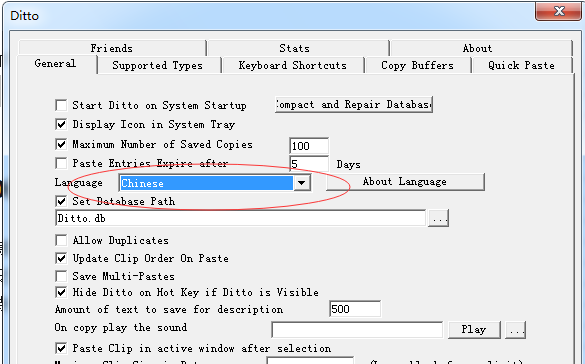Toggle Update Clip Order On Paste
The width and height of the screenshot is (585, 364).
coord(61,258)
